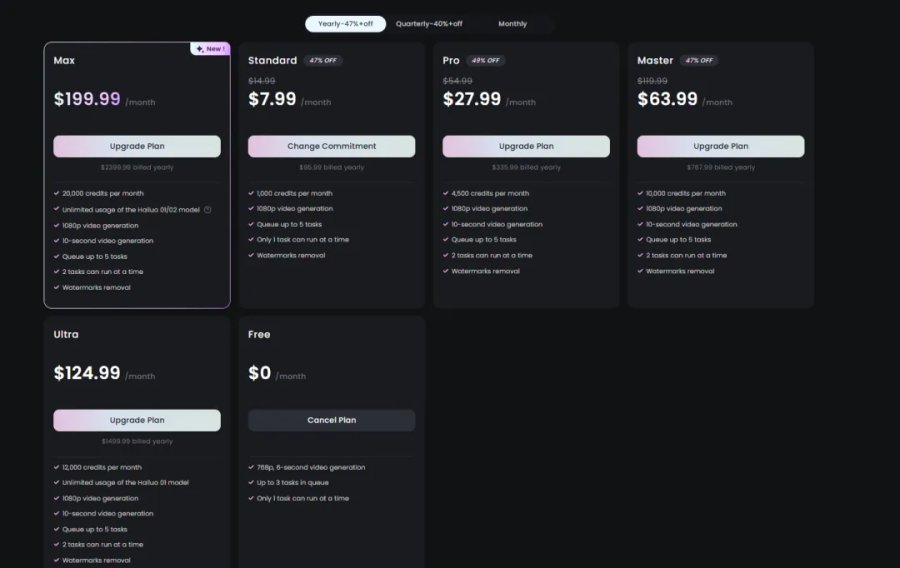Click the Free plan $0 price
Image resolution: width=900 pixels, height=568 pixels.
[x=260, y=373]
